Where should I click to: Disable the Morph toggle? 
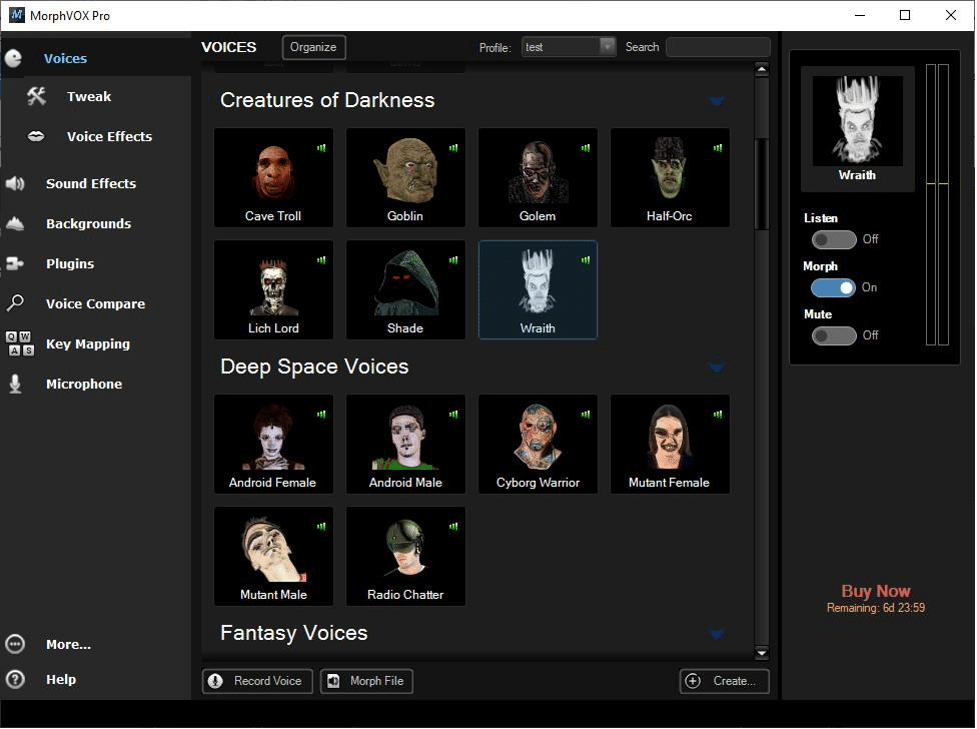tap(834, 287)
